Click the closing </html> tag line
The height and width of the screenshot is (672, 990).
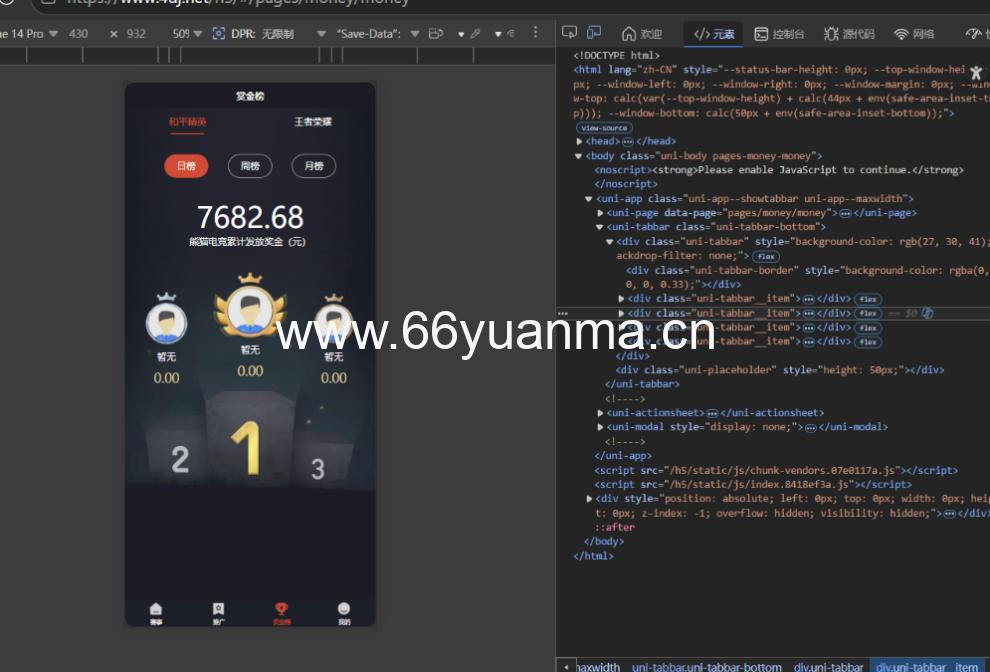click(x=593, y=556)
